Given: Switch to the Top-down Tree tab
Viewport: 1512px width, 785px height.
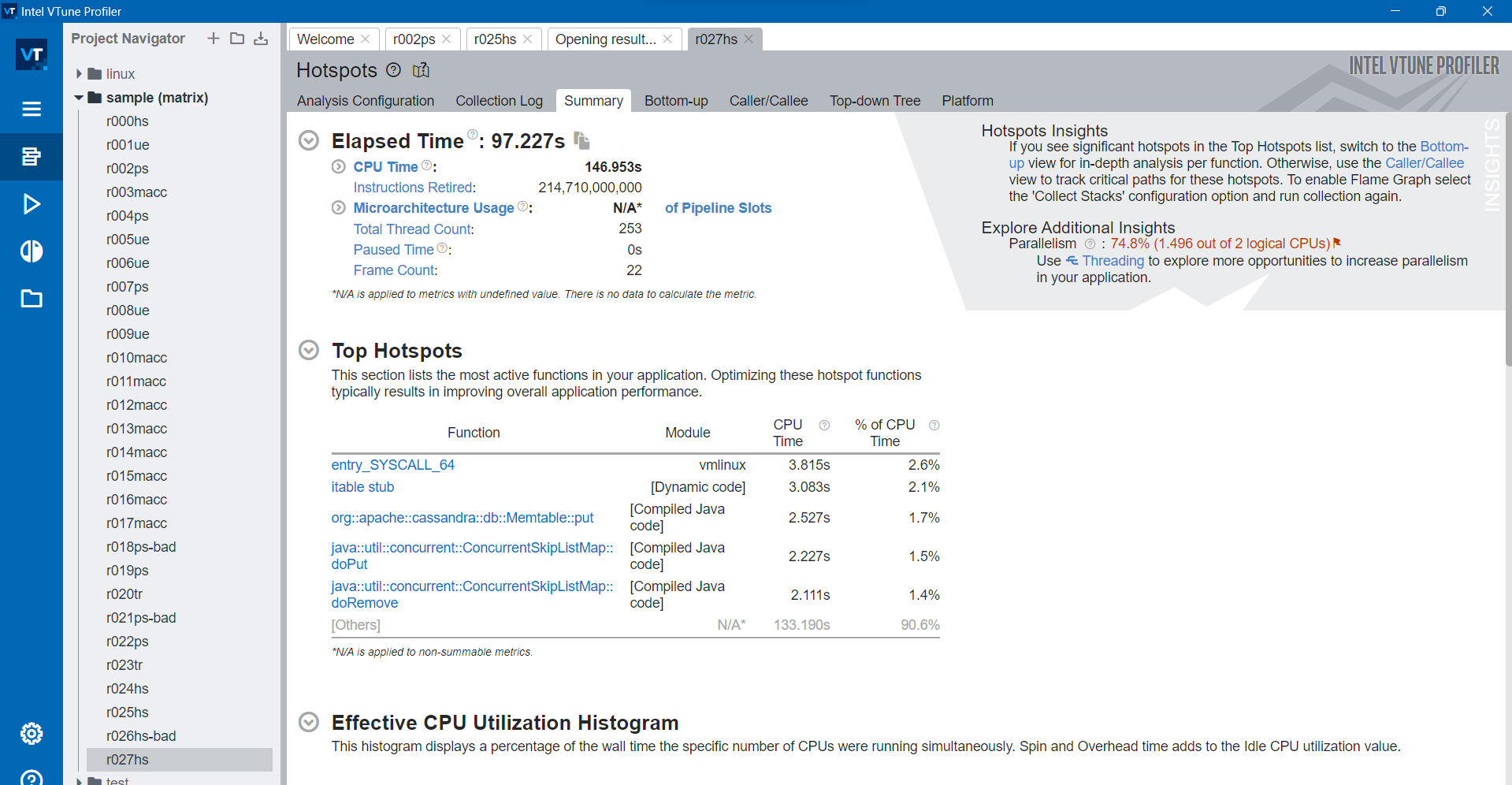Looking at the screenshot, I should 875,101.
